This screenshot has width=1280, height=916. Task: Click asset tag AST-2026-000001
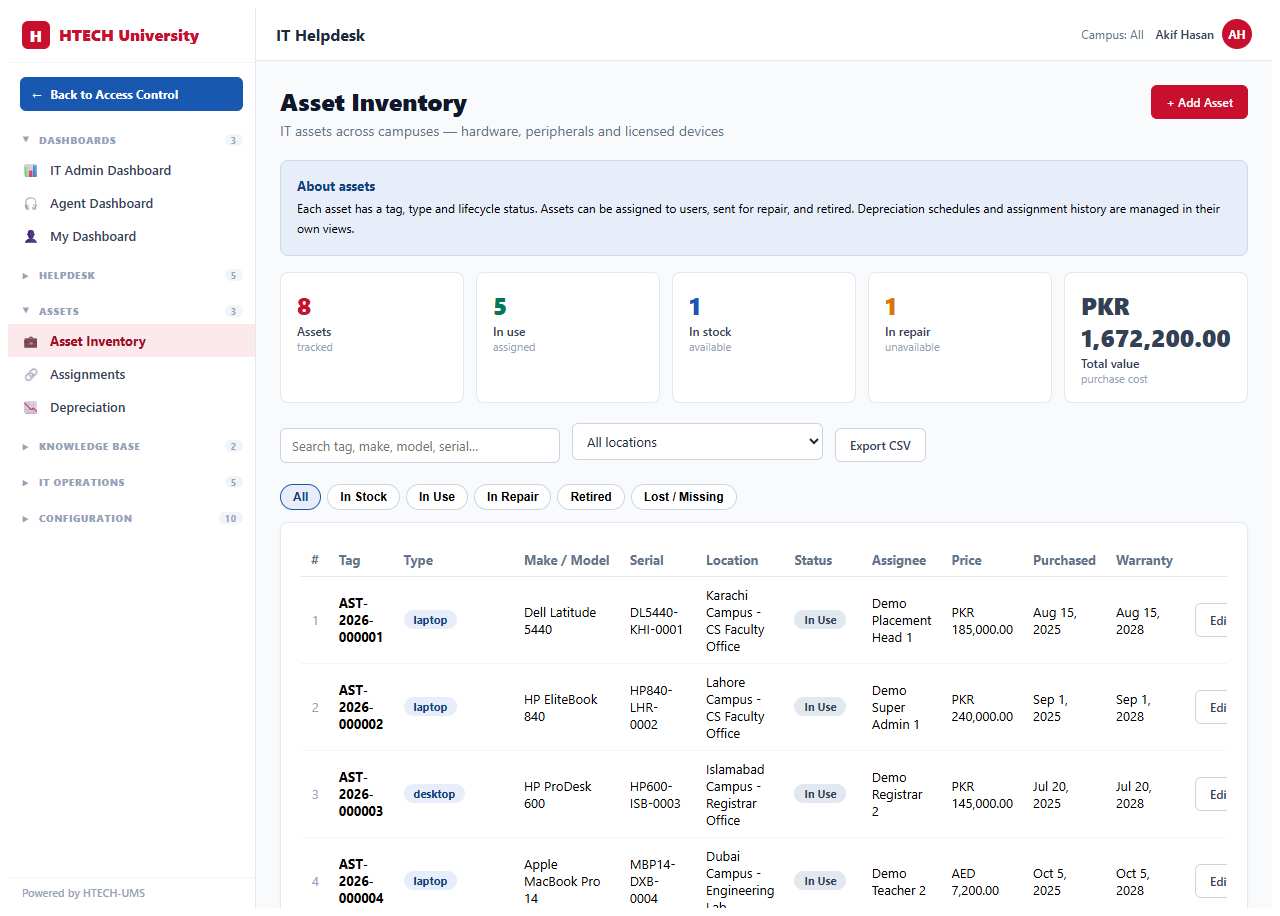[x=361, y=620]
